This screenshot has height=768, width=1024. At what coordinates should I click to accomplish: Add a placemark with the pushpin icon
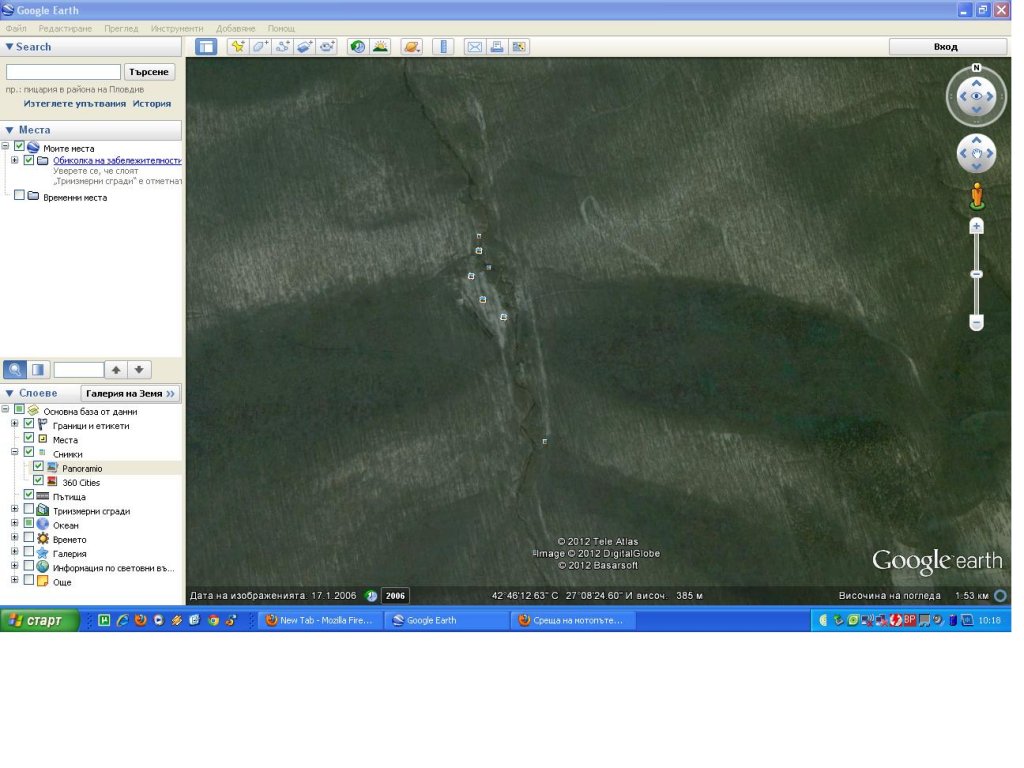point(237,47)
